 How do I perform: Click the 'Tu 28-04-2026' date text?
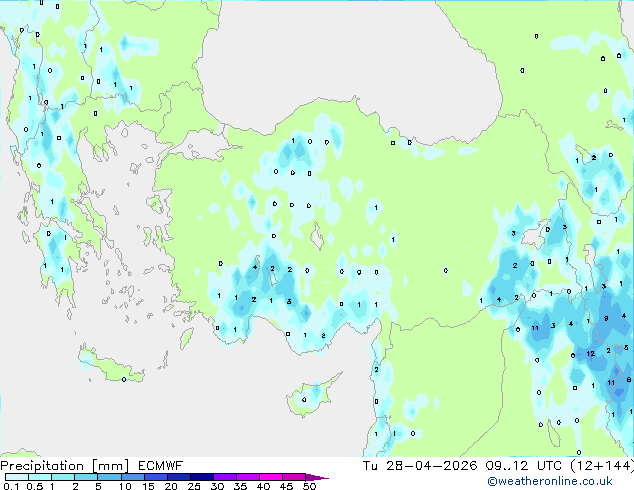tap(420, 466)
